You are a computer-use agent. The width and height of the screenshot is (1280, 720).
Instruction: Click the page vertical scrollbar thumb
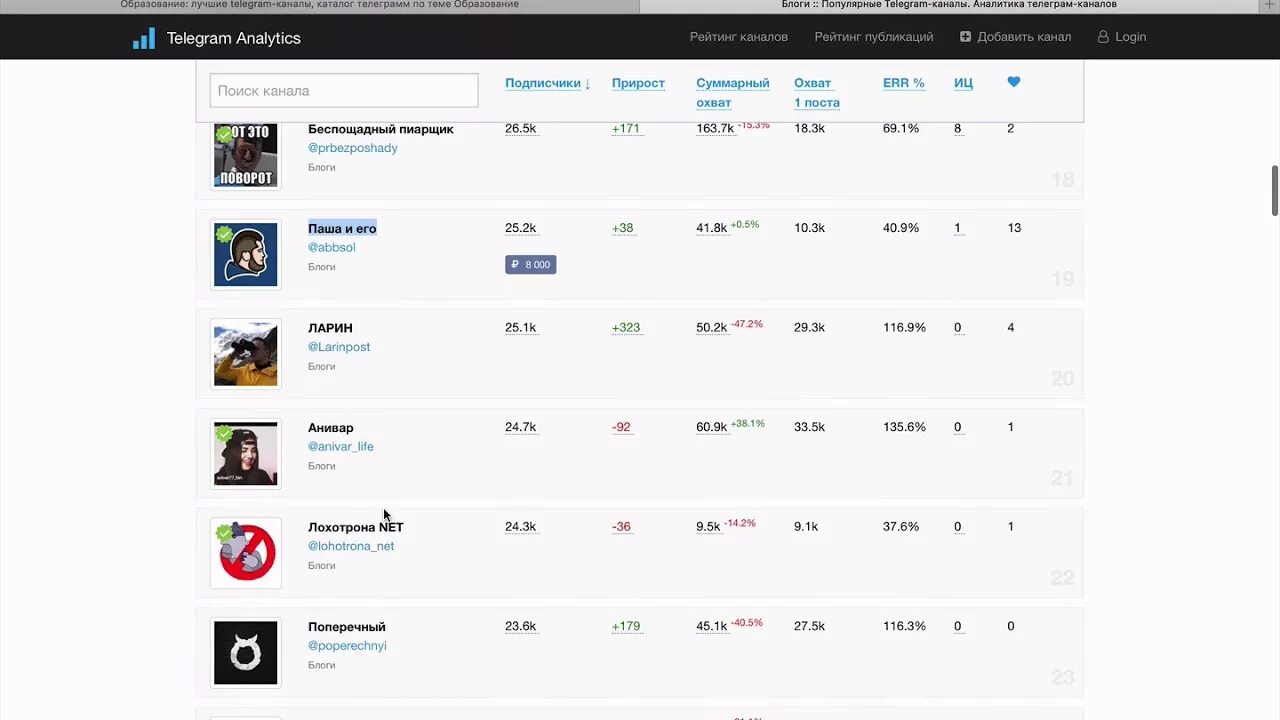click(x=1274, y=190)
